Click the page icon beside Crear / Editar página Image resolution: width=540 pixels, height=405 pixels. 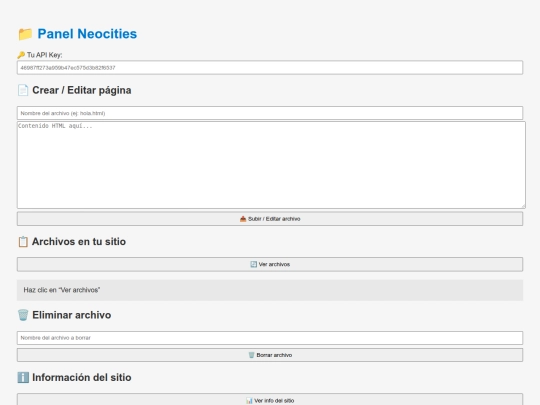pyautogui.click(x=23, y=90)
